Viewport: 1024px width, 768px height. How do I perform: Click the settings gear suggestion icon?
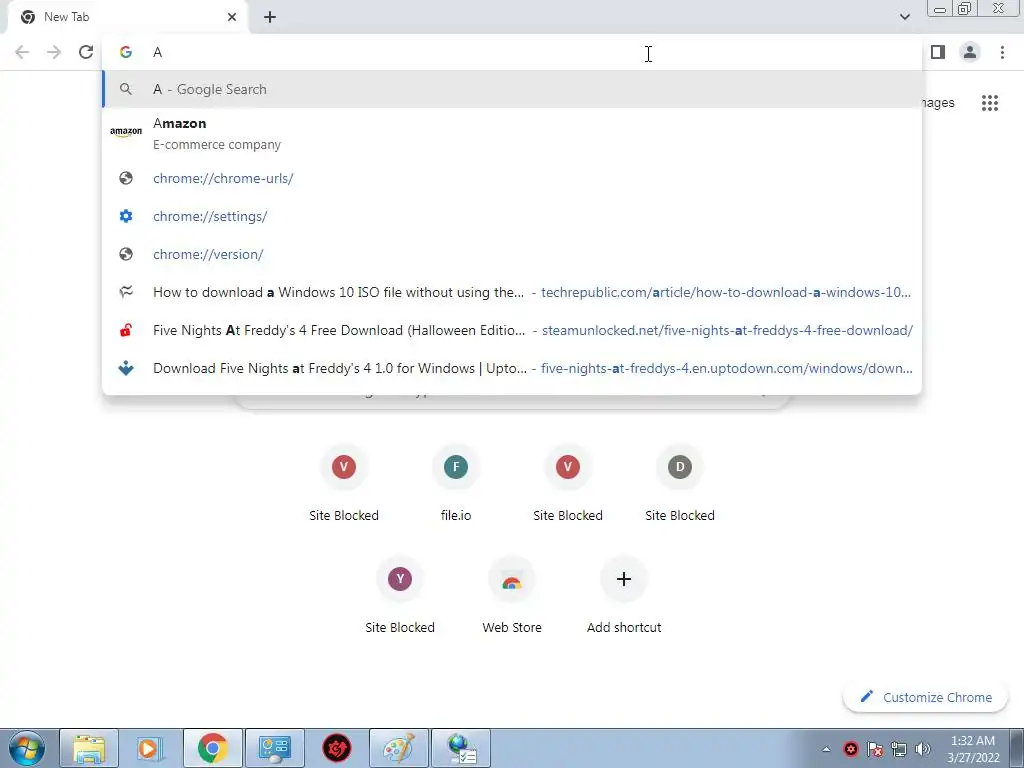pyautogui.click(x=126, y=216)
